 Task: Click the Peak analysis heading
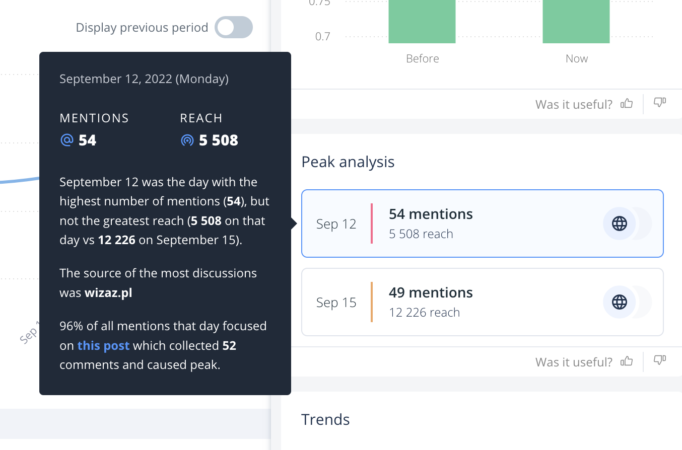[x=347, y=162]
